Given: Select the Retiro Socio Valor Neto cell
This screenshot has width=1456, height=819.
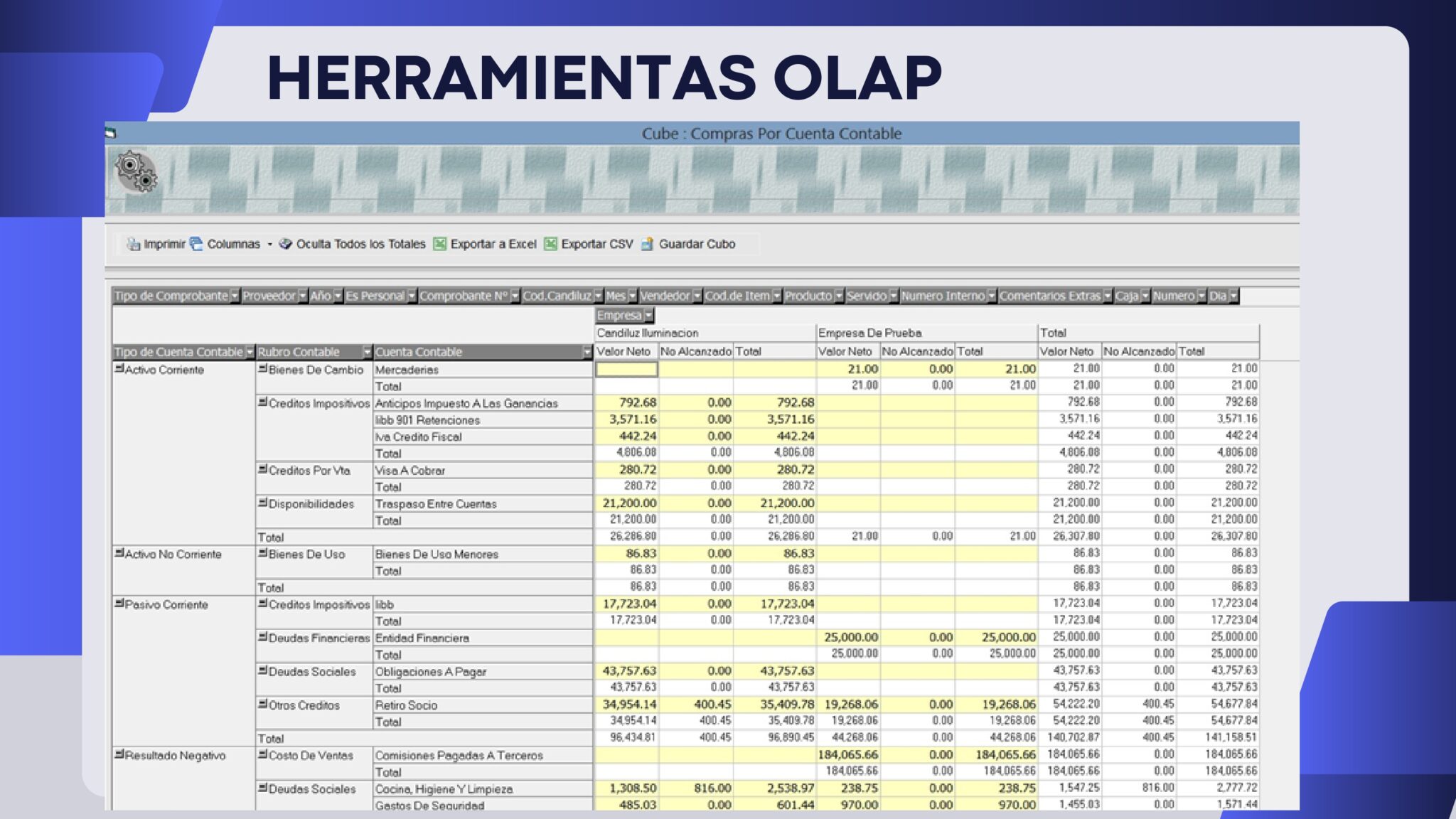Looking at the screenshot, I should (626, 705).
